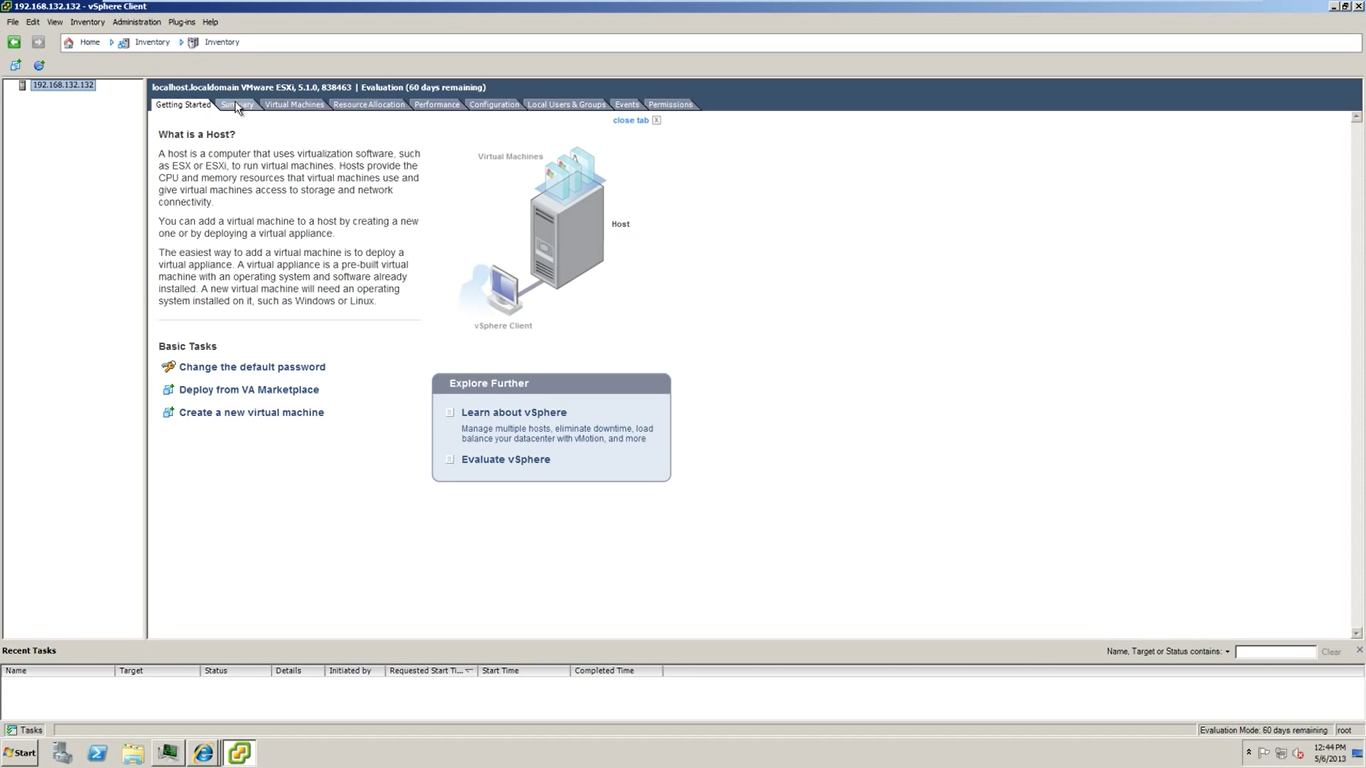Select the host server icon in inventory tree
Image resolution: width=1366 pixels, height=768 pixels.
22,85
